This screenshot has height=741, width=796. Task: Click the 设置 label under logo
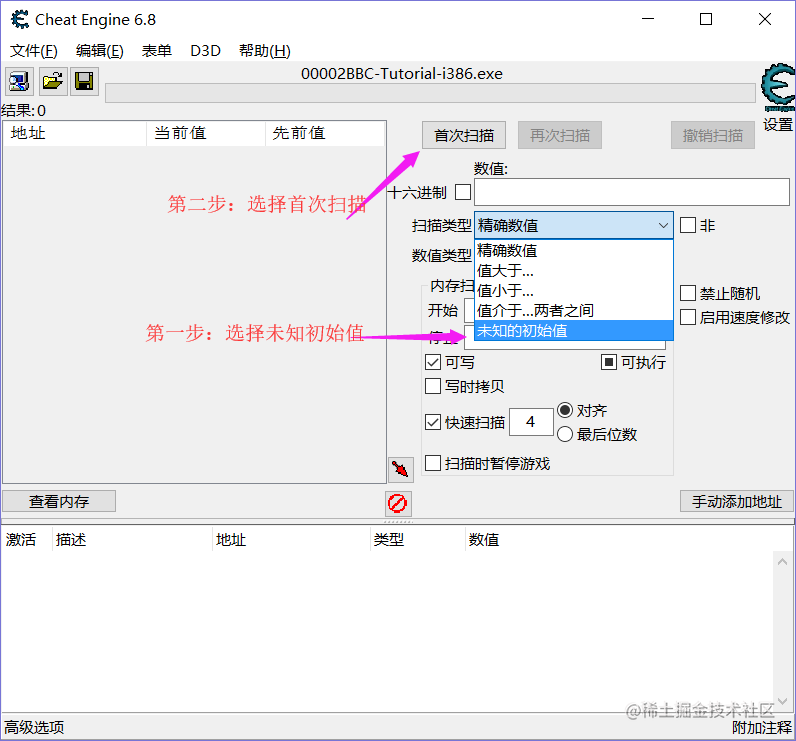point(778,124)
